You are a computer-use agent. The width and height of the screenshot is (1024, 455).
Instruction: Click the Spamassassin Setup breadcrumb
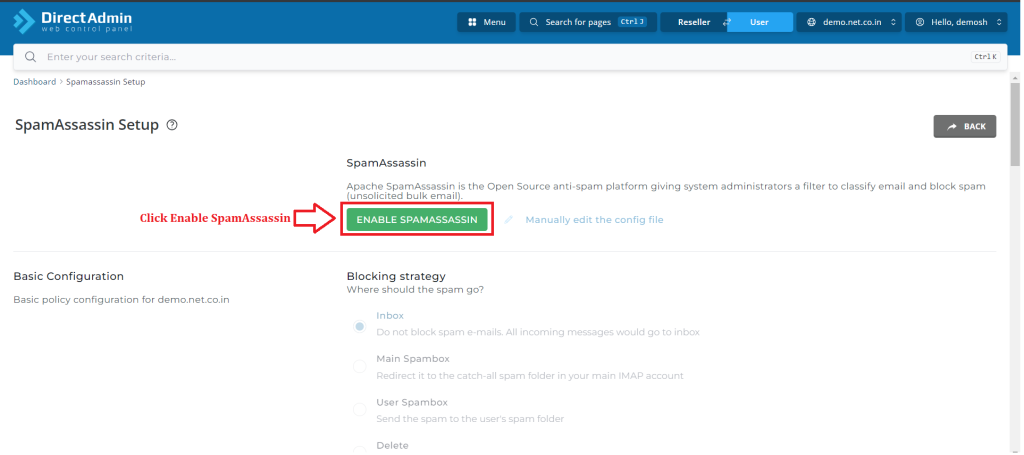106,82
